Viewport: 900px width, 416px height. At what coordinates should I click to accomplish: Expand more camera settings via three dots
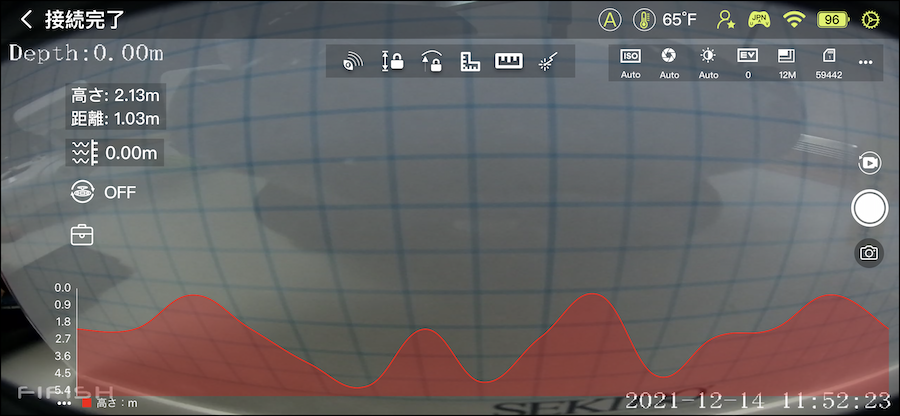click(866, 62)
